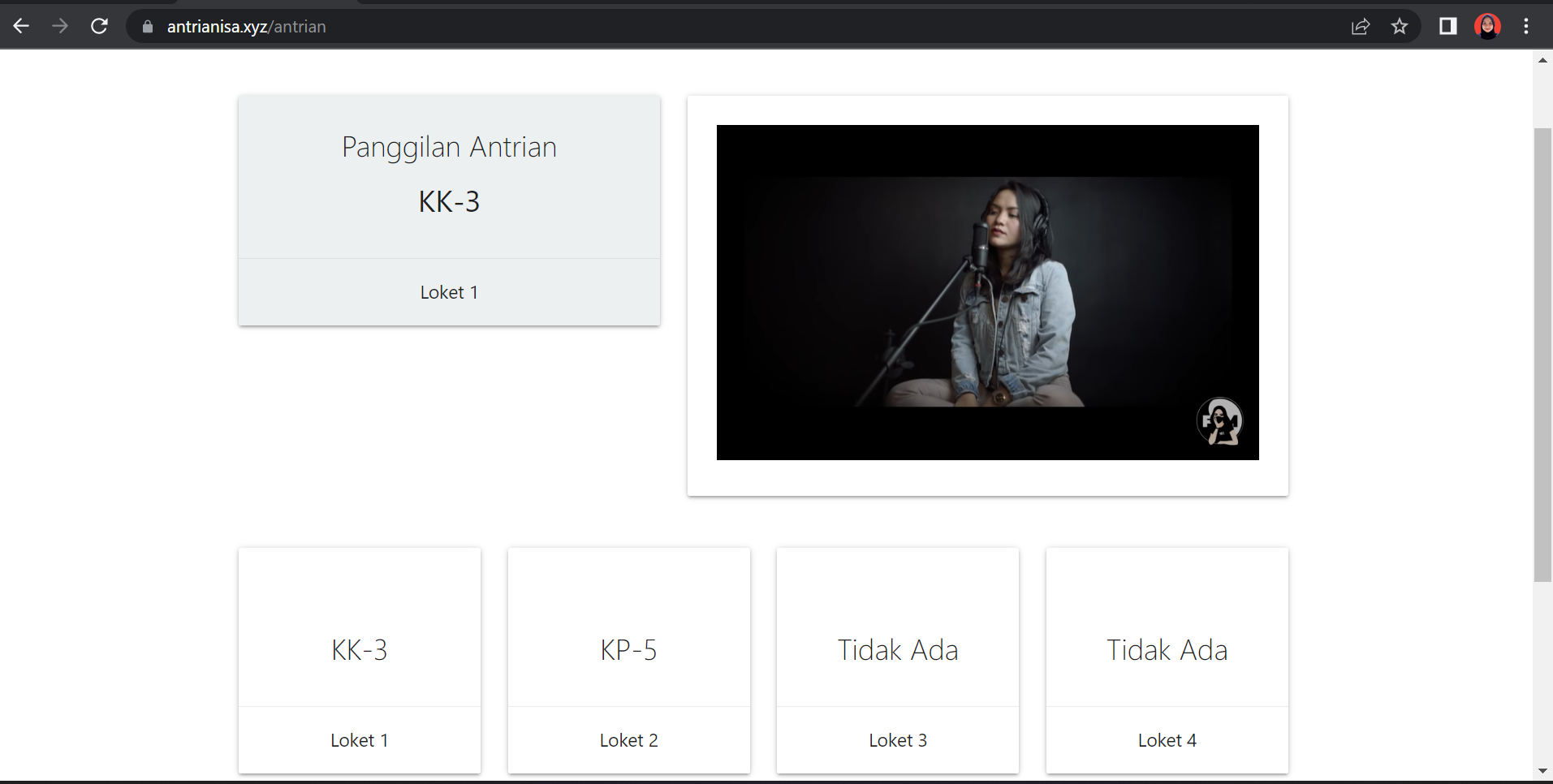Screen dimensions: 1553x784
Task: Go back to the previous page
Action: (21, 26)
